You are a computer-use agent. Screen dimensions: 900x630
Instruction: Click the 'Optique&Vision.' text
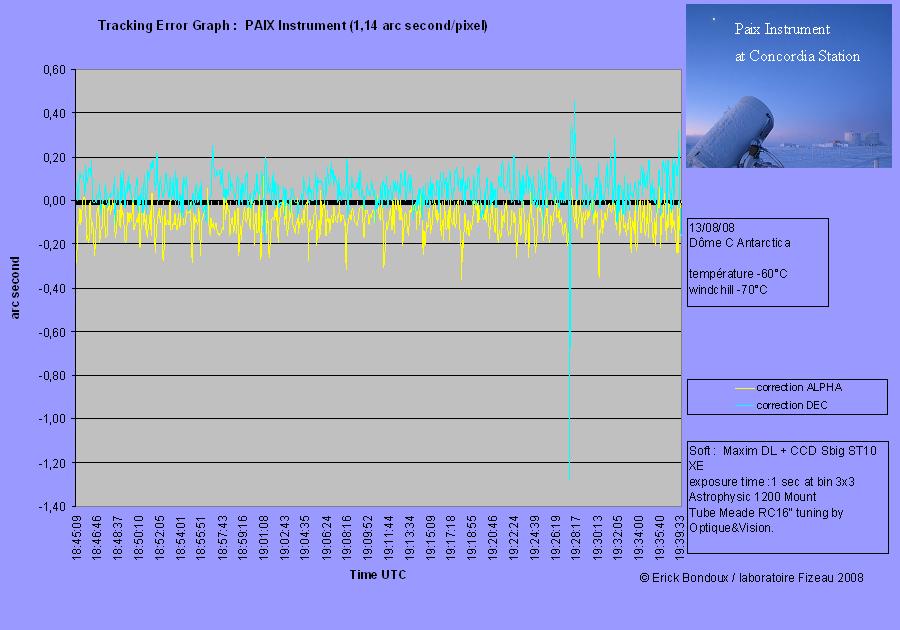731,528
